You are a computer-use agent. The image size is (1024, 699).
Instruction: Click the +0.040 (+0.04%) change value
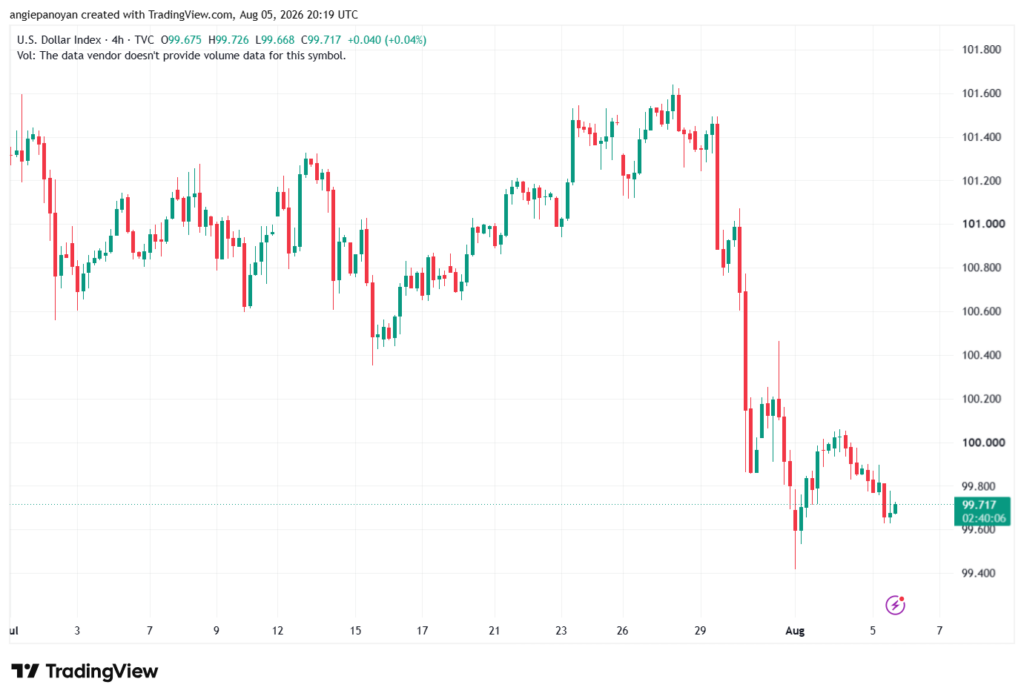387,40
